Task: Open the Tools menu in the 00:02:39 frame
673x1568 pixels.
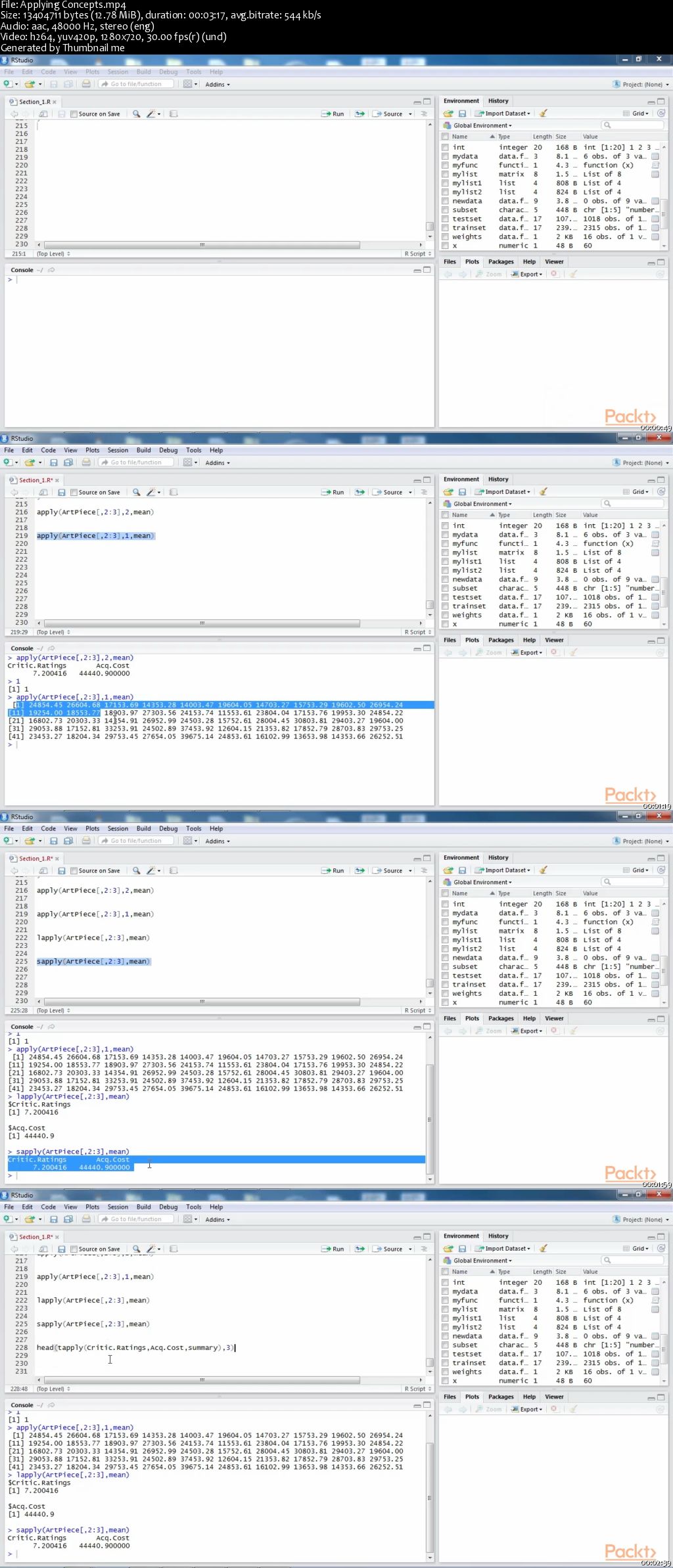Action: 193,1207
